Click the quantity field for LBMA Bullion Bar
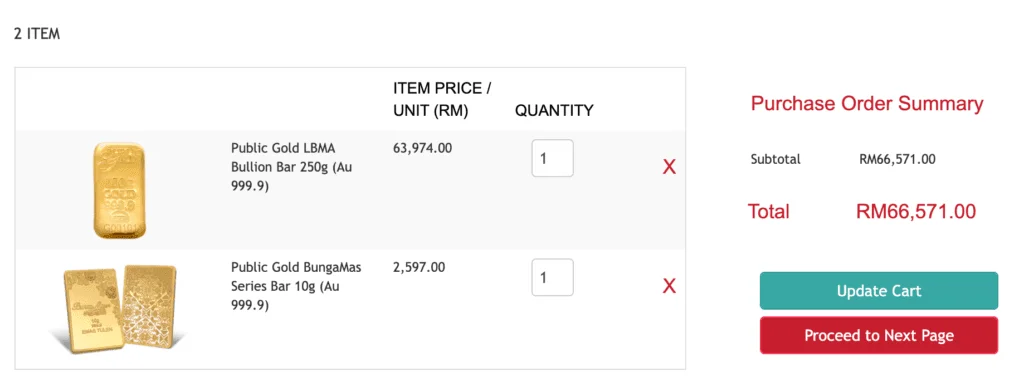Screen dimensions: 1024x391 coord(552,158)
